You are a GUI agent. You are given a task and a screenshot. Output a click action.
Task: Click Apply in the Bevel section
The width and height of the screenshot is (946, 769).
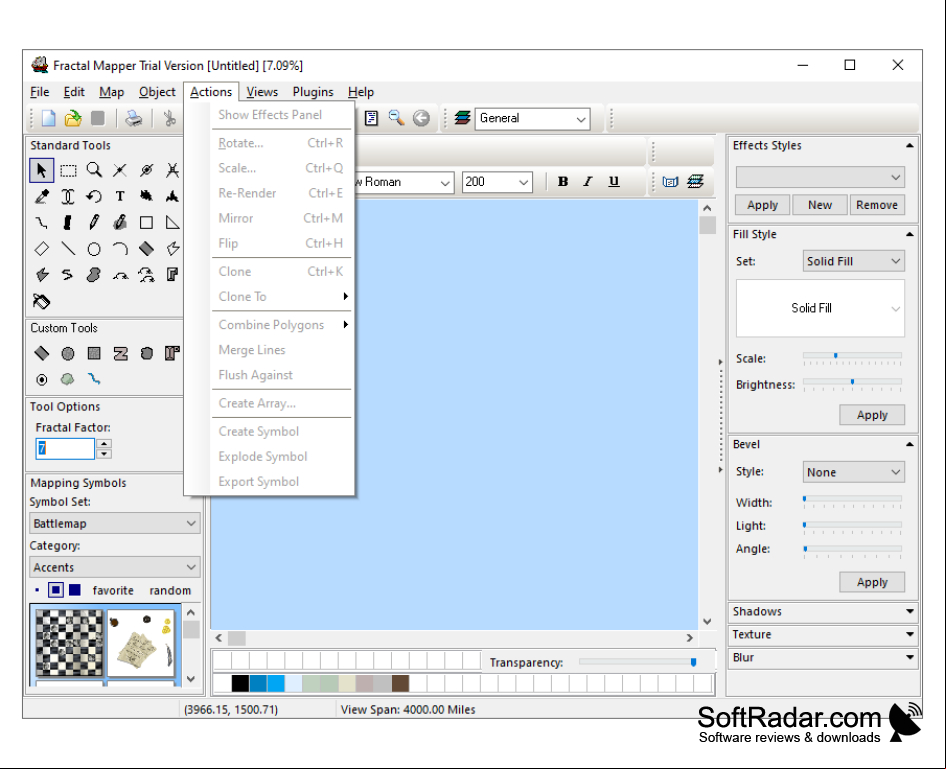click(872, 582)
